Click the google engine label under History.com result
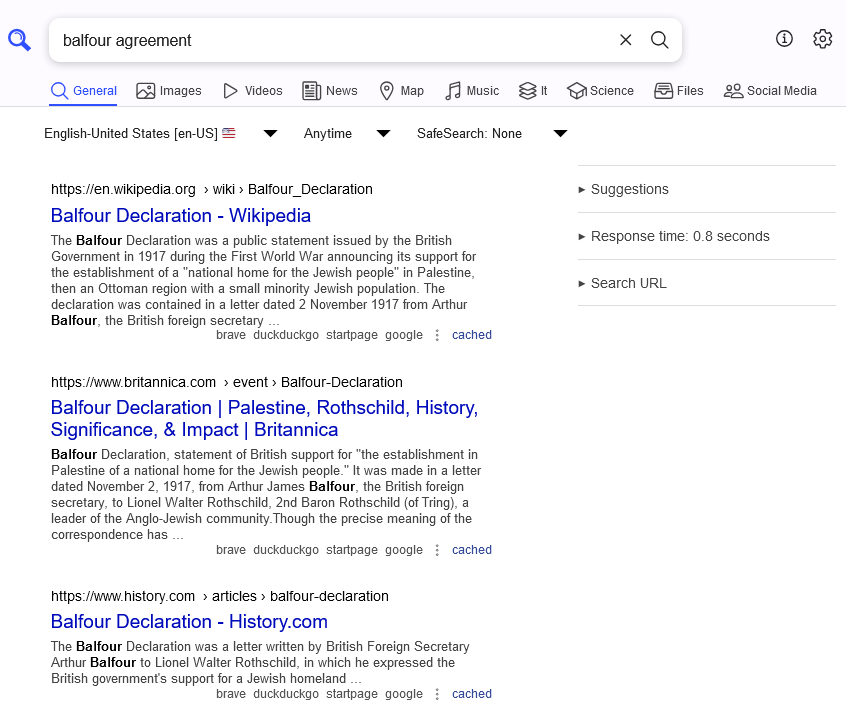Image resolution: width=846 pixels, height=703 pixels. pyautogui.click(x=404, y=694)
